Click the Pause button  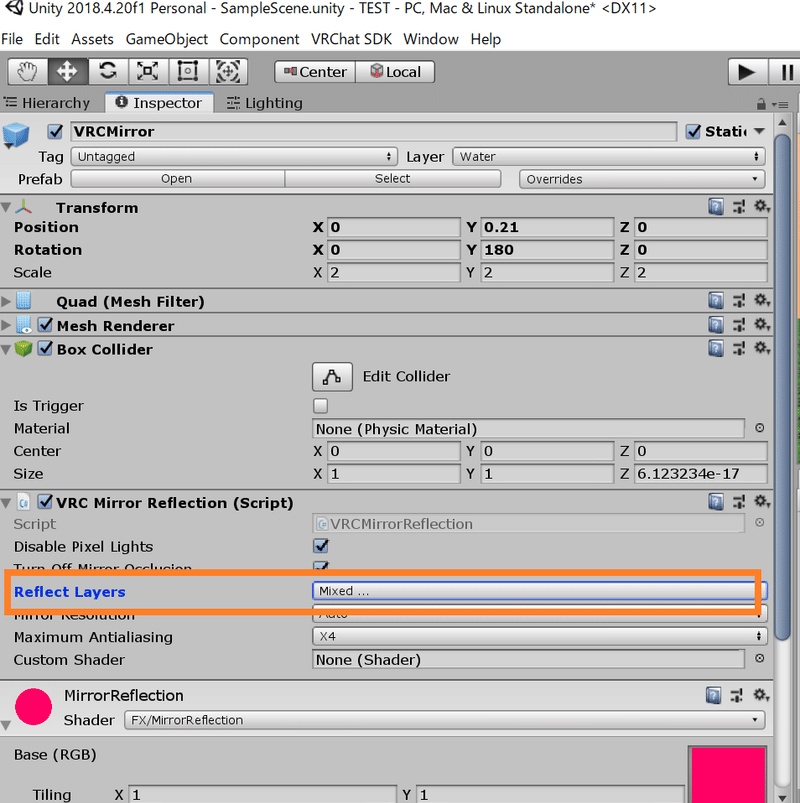click(785, 72)
